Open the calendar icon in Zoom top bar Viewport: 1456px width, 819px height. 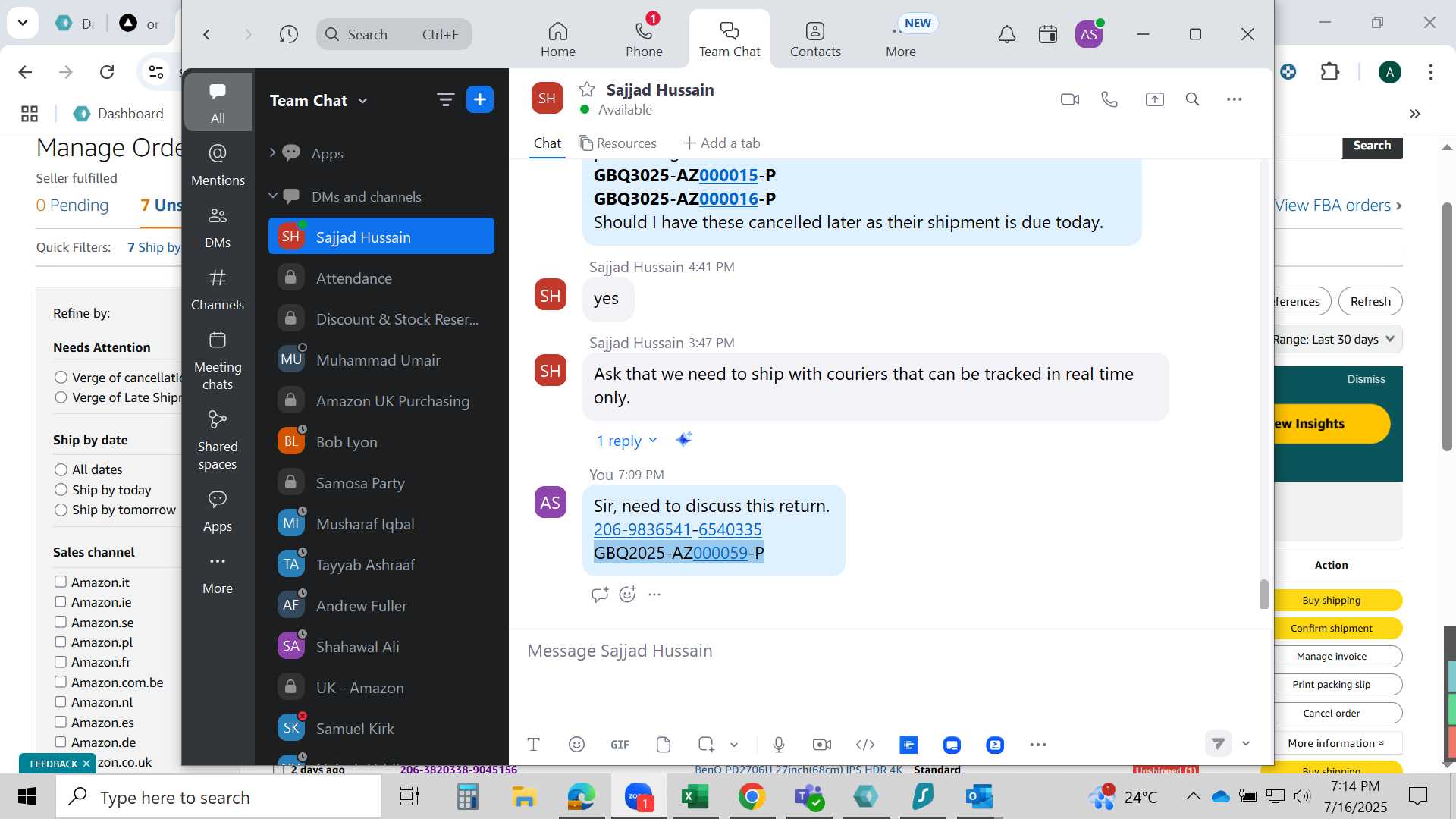coord(1048,34)
